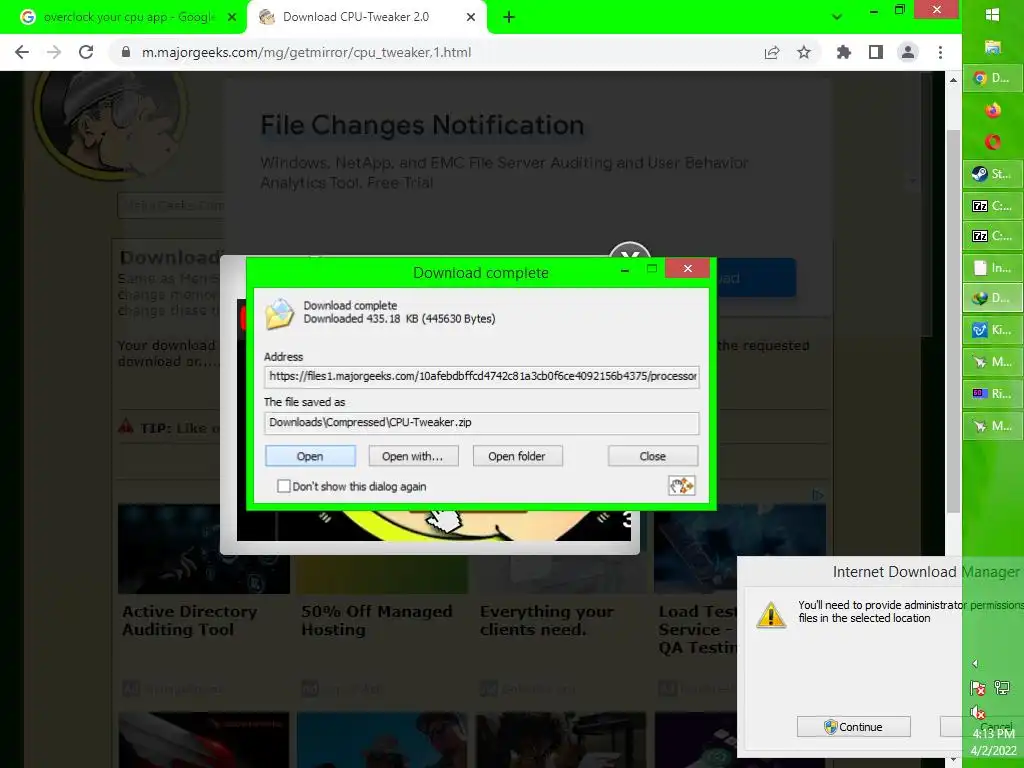Switch to Internet Download Manager taskbar item
This screenshot has width=1024, height=768.
pyautogui.click(x=993, y=298)
